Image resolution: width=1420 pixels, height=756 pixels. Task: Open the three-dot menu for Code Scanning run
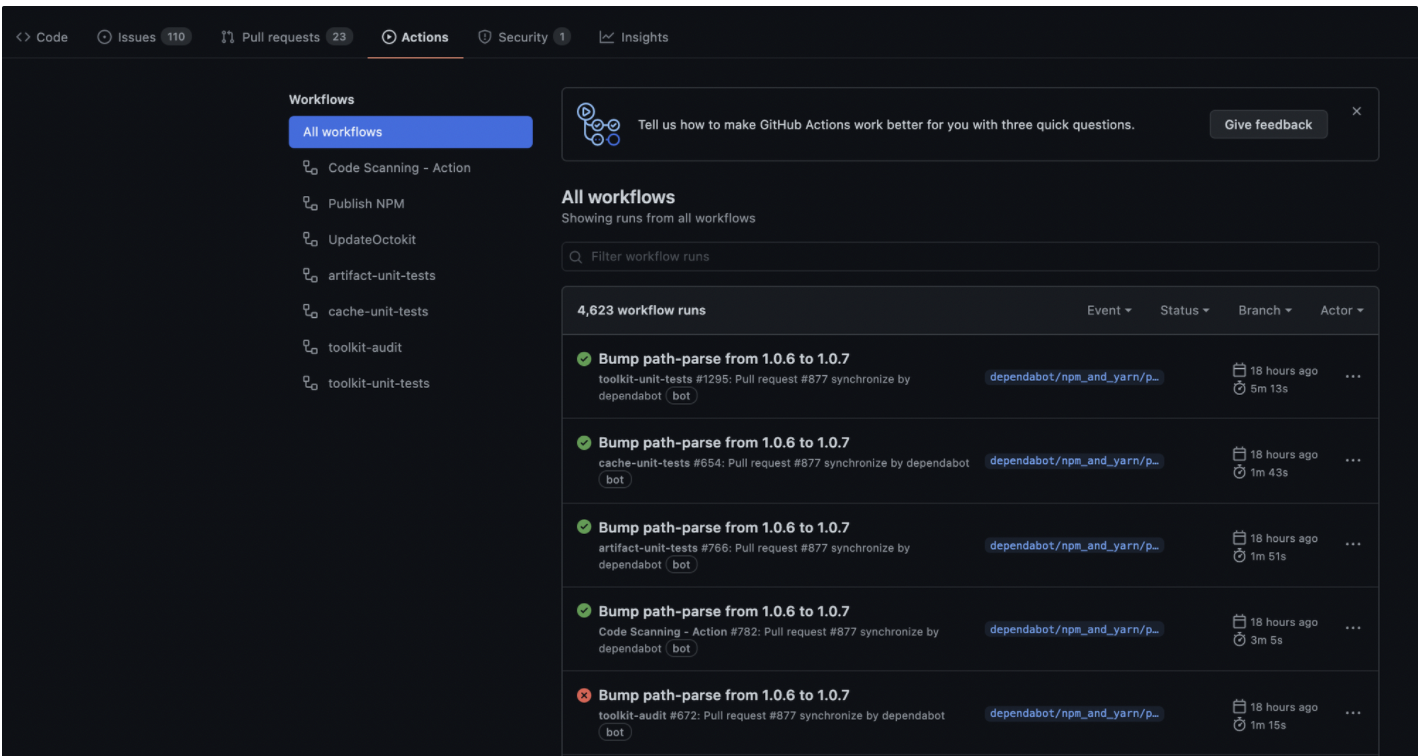click(x=1353, y=629)
